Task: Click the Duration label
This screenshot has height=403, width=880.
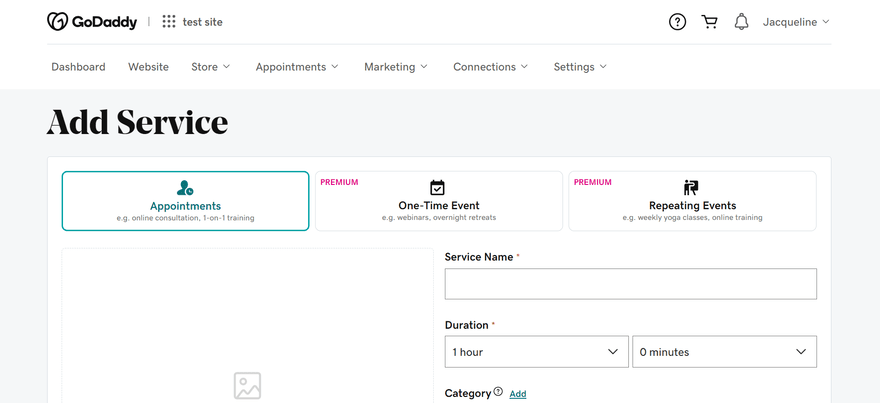Action: coord(466,325)
